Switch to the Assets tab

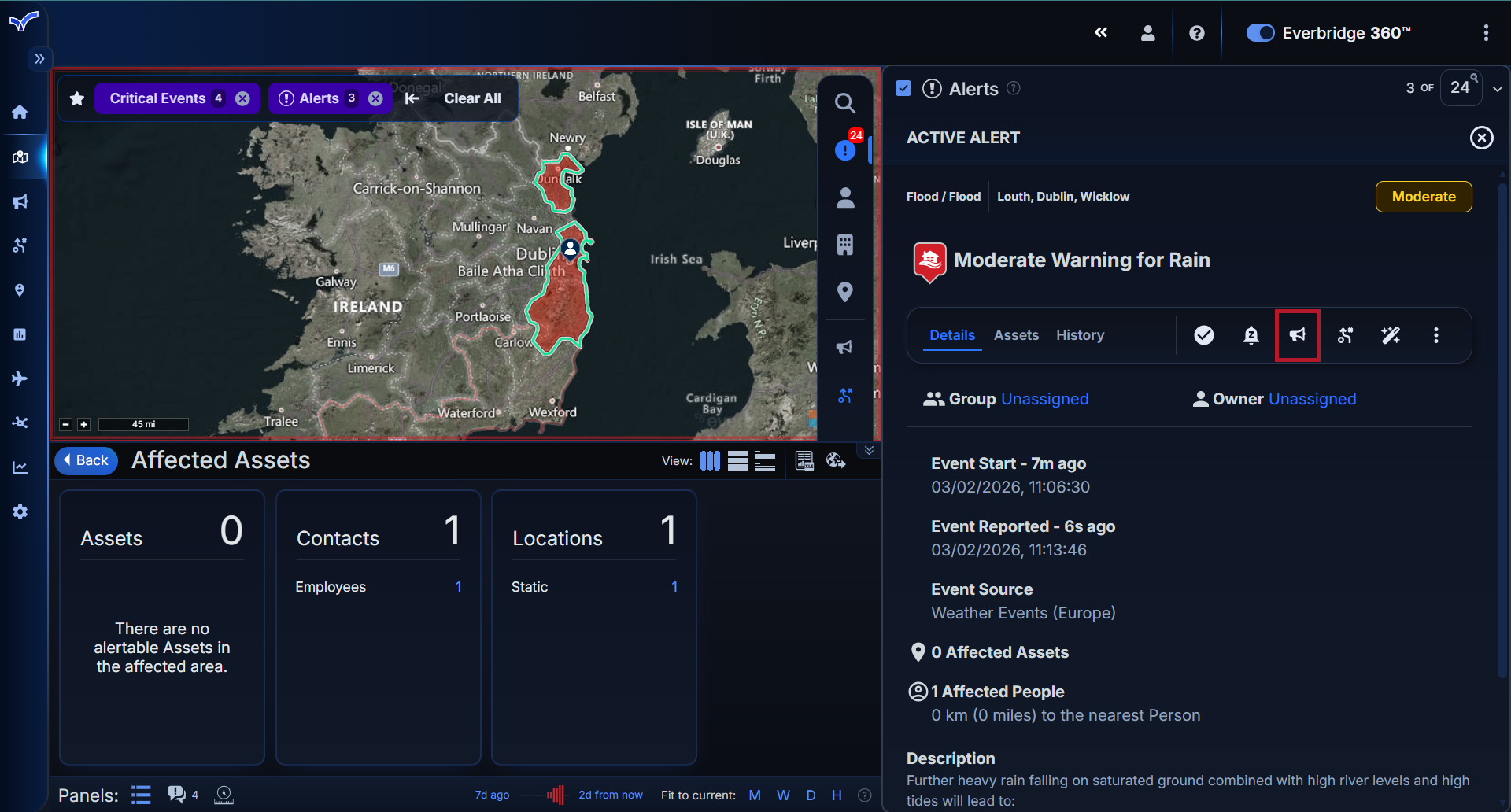(x=1016, y=335)
